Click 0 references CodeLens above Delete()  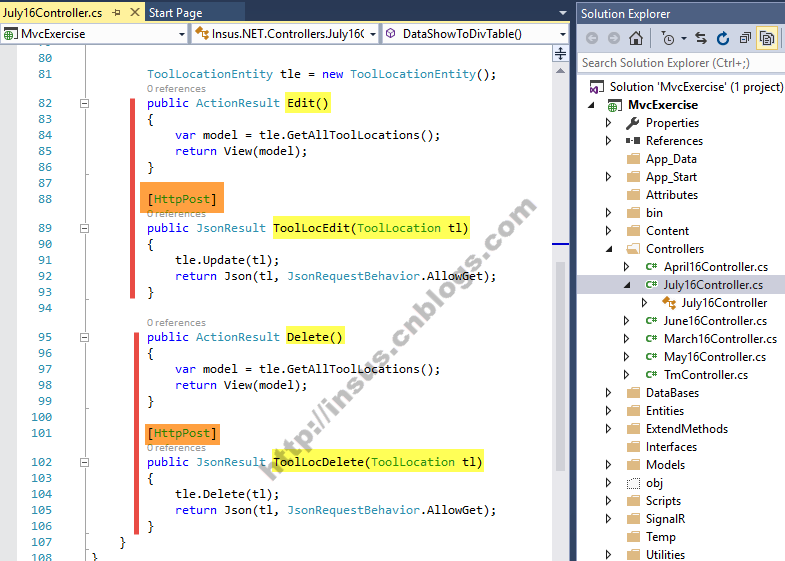click(176, 323)
